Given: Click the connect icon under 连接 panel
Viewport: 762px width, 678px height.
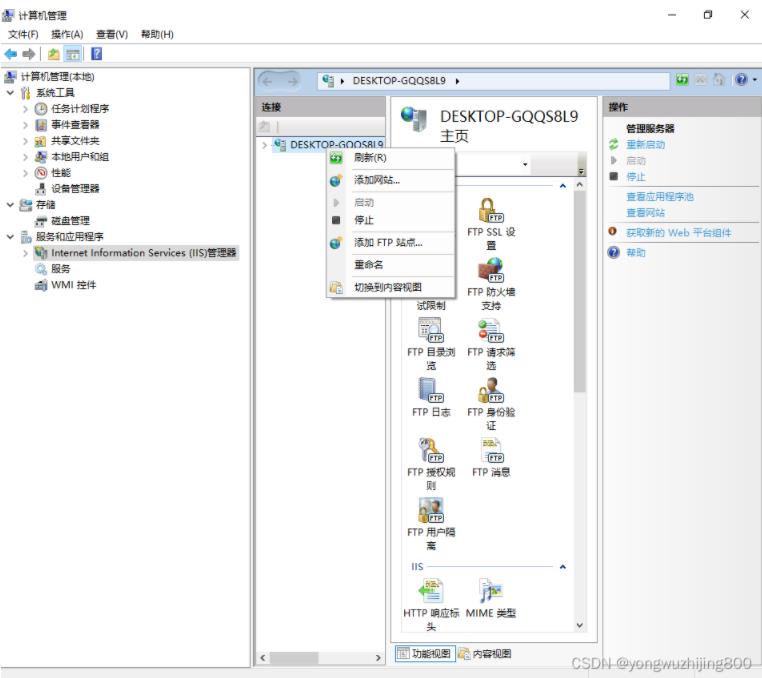Looking at the screenshot, I should [264, 127].
